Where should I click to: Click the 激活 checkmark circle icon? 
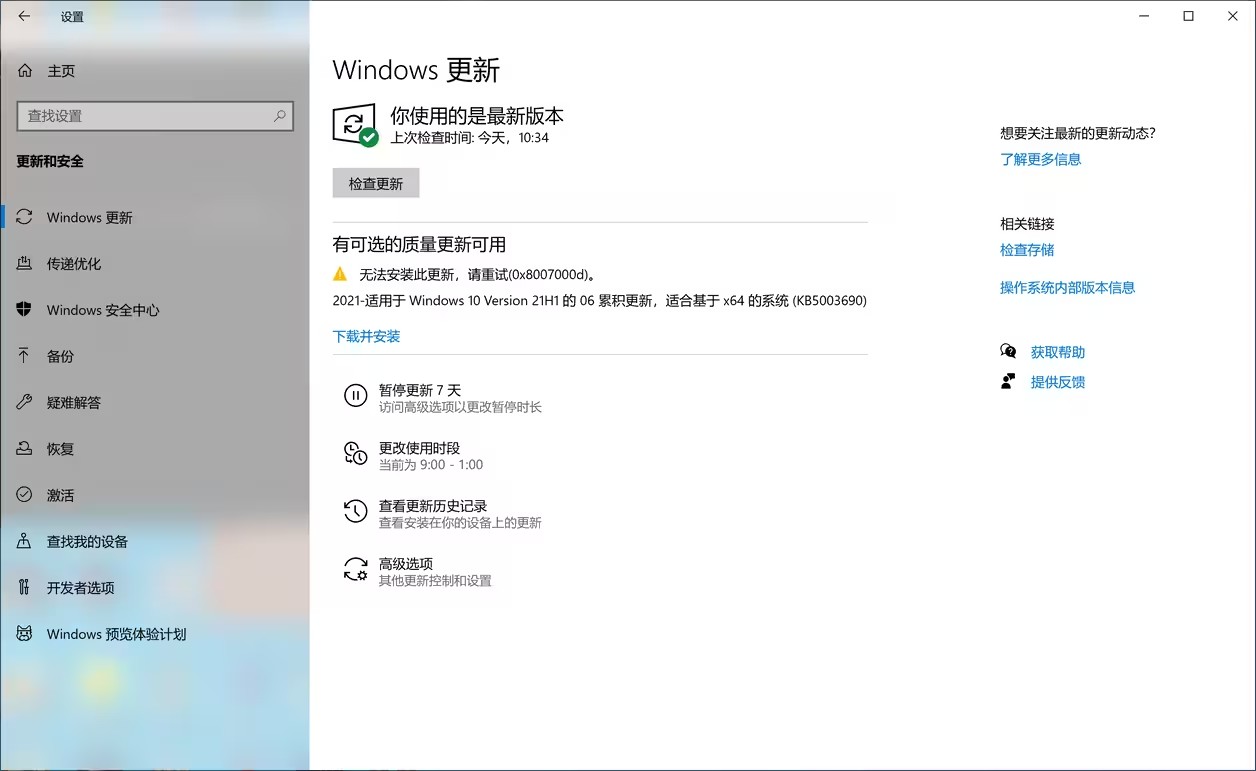(x=25, y=494)
